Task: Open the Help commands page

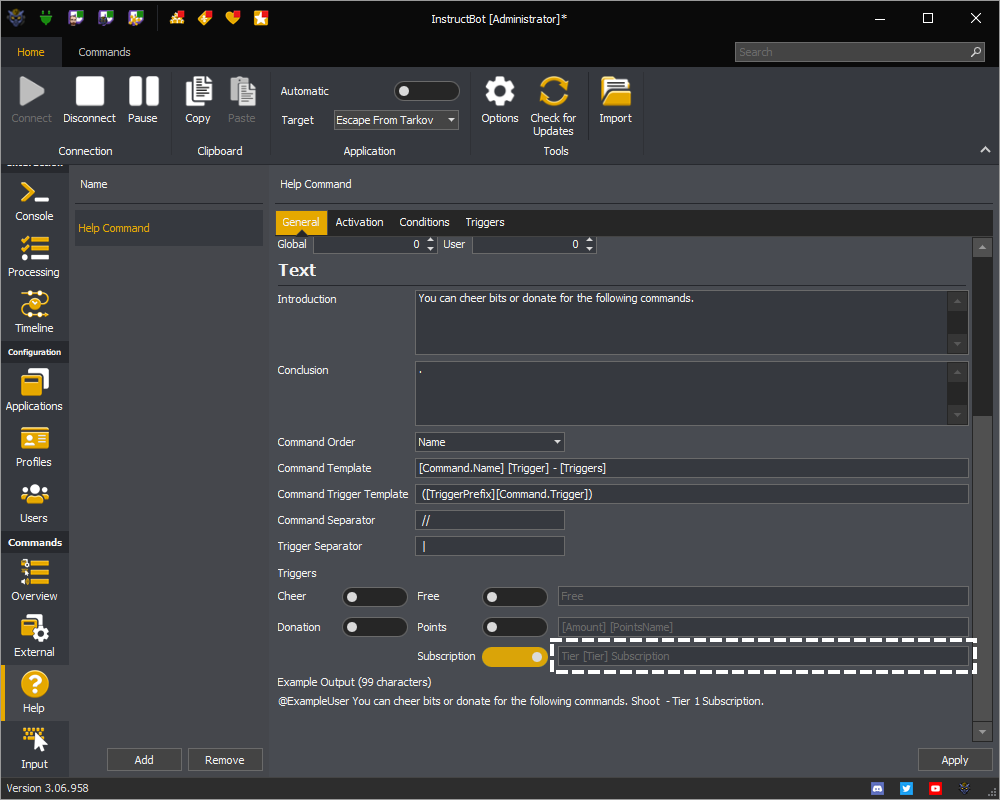Action: (x=34, y=692)
